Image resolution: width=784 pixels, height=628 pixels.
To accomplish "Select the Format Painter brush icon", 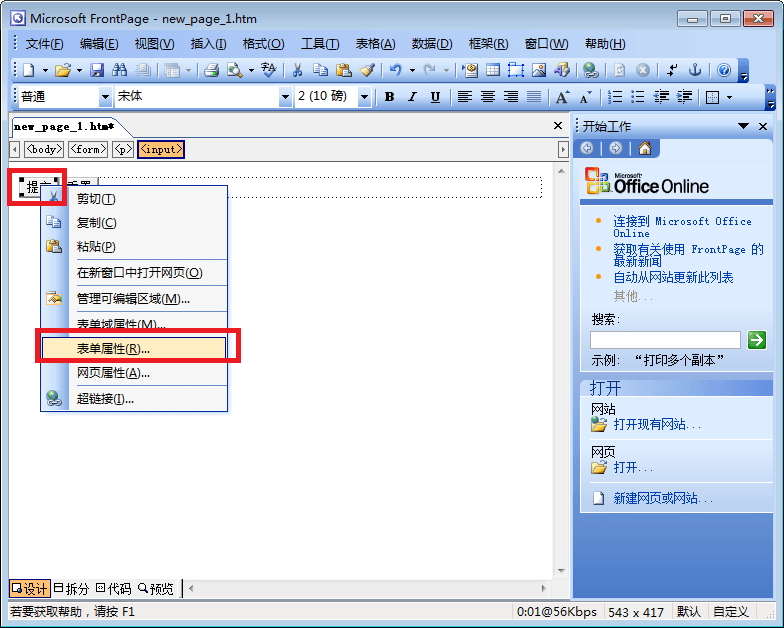I will (367, 70).
